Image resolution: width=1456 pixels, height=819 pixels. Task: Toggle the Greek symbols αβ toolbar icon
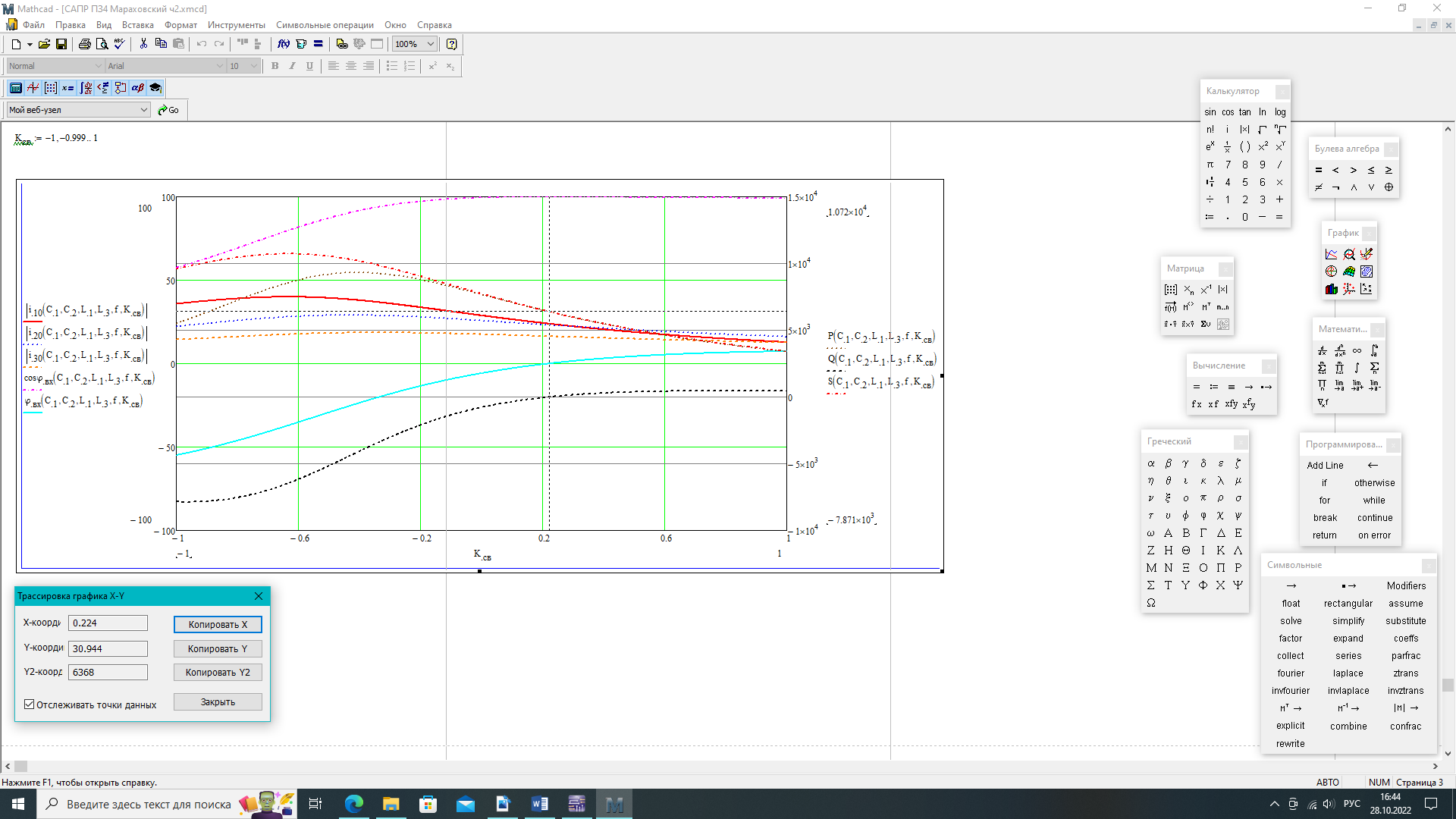click(x=138, y=88)
